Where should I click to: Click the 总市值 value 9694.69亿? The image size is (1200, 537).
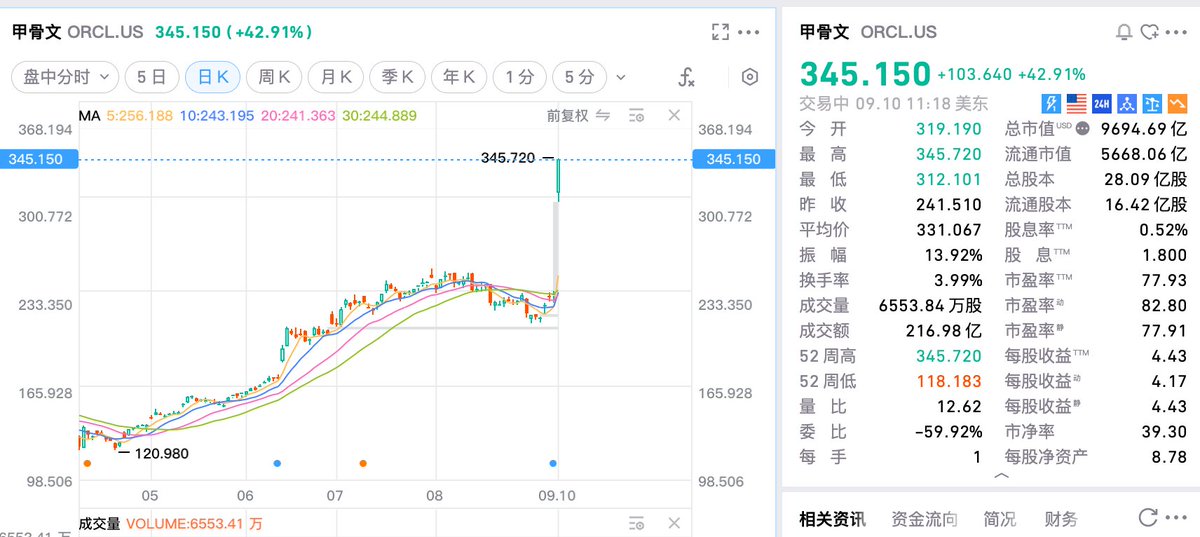pyautogui.click(x=1144, y=129)
